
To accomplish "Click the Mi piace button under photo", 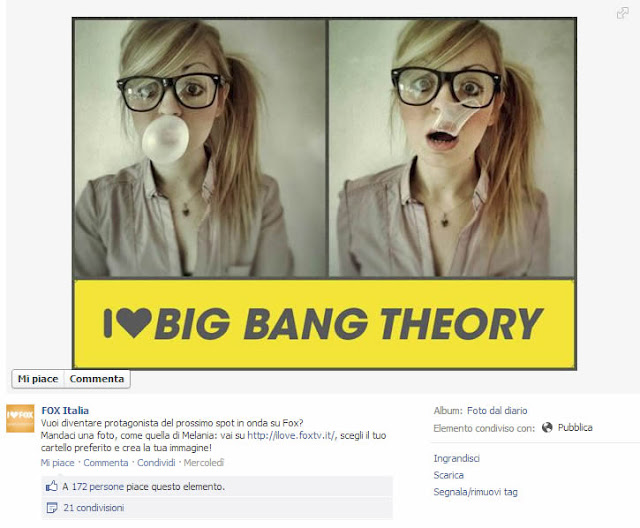I will point(38,379).
